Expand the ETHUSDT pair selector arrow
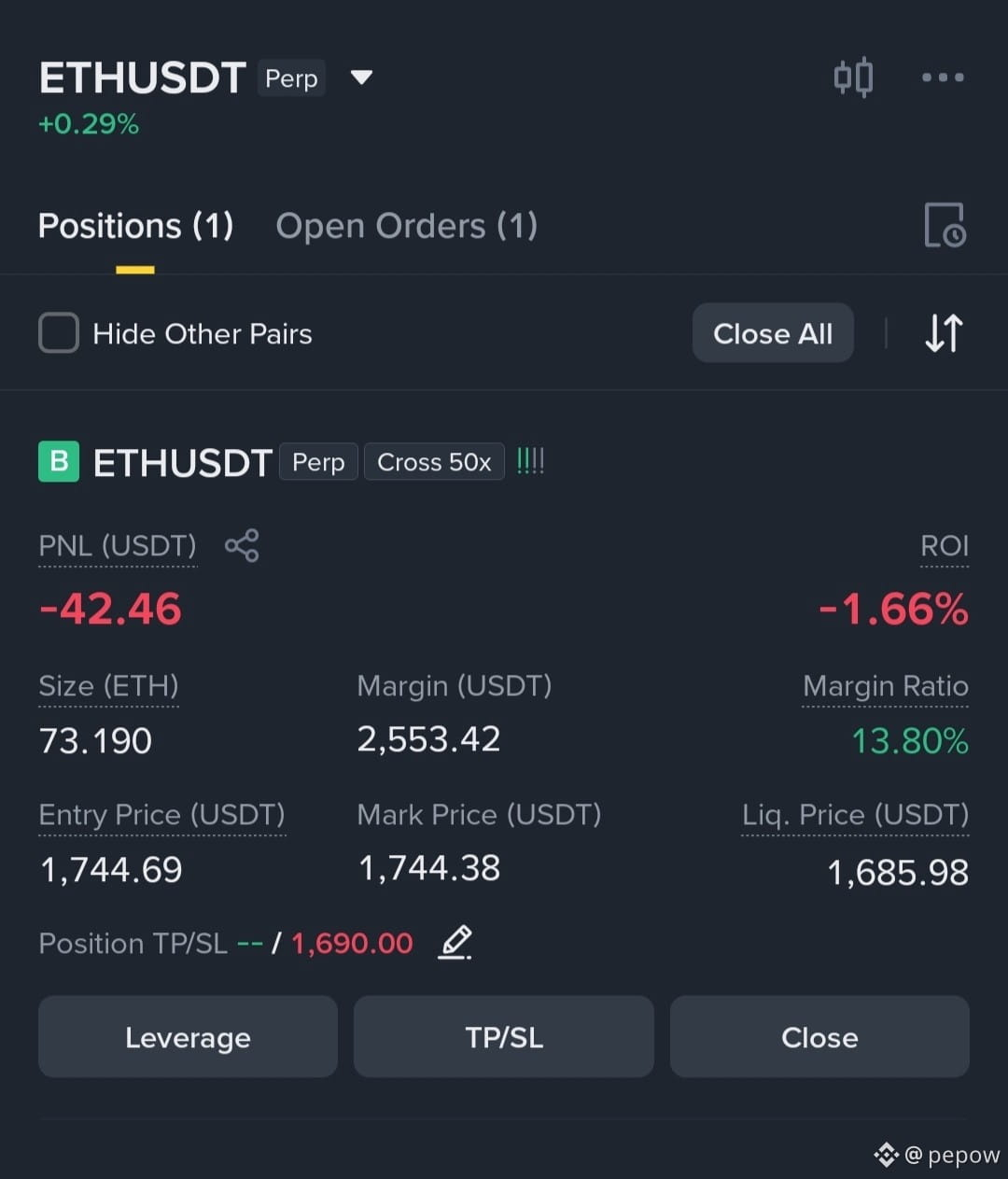 pyautogui.click(x=361, y=77)
